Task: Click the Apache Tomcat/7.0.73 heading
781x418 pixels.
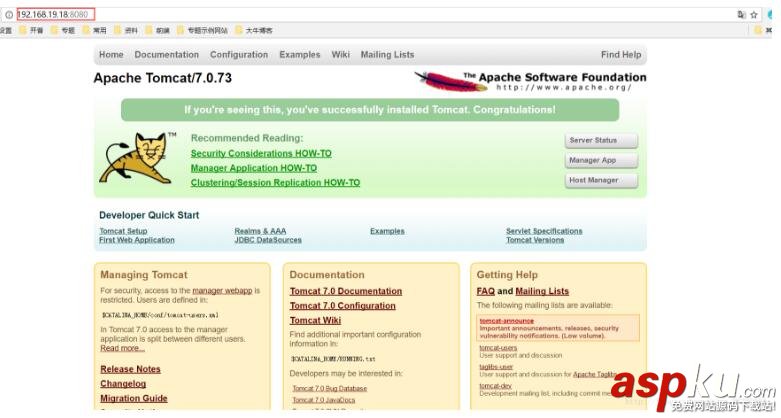Action: (162, 78)
